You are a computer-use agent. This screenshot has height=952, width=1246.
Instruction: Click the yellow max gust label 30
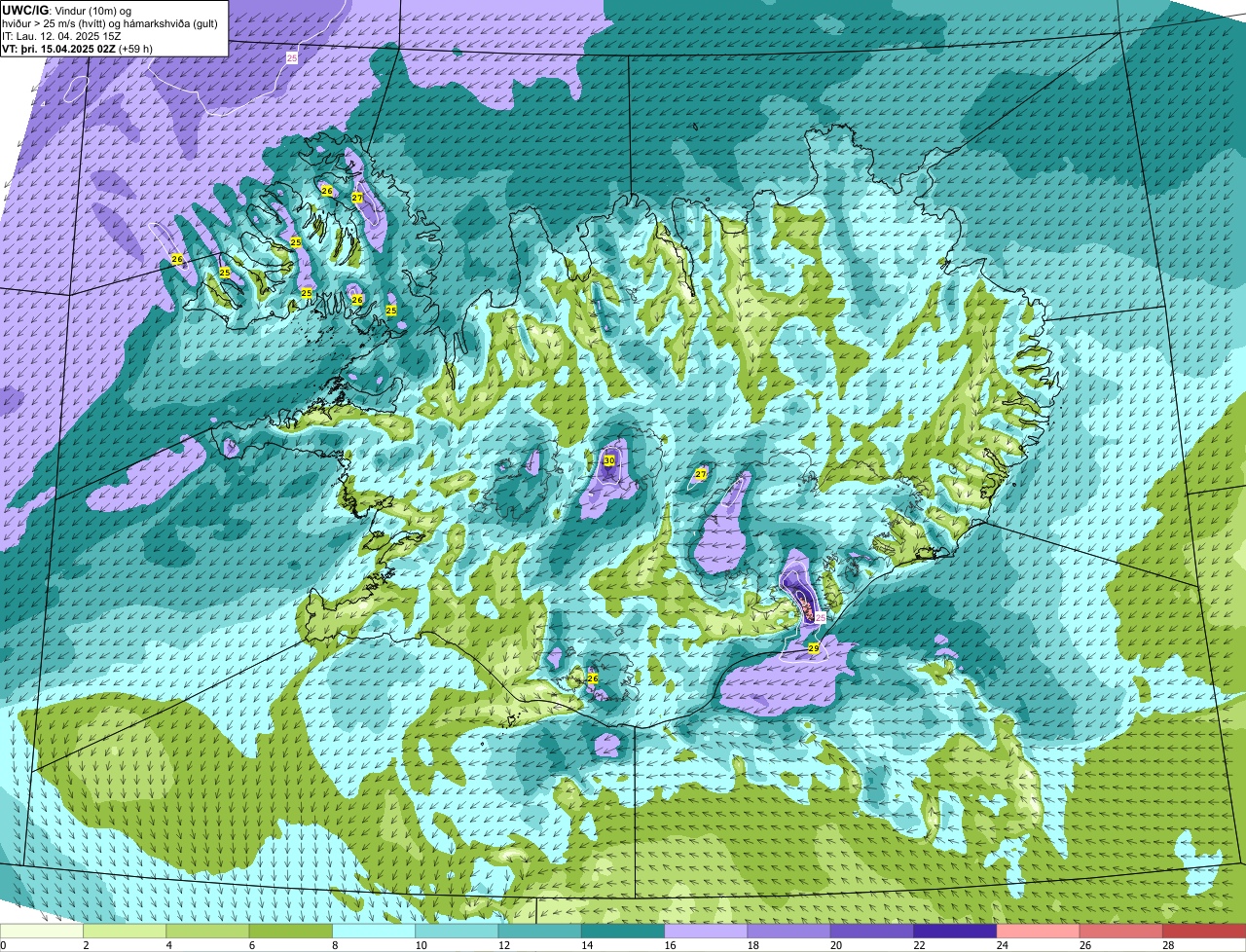pos(609,460)
